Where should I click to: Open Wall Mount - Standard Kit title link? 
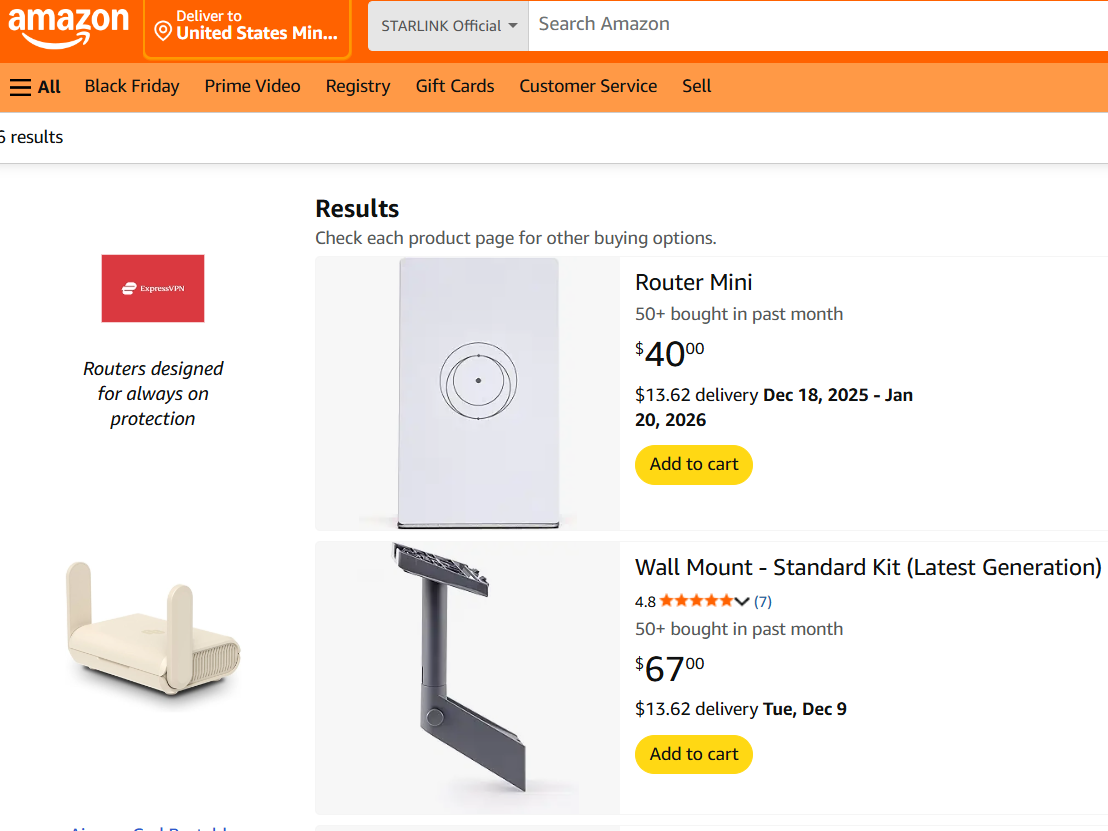click(x=868, y=567)
